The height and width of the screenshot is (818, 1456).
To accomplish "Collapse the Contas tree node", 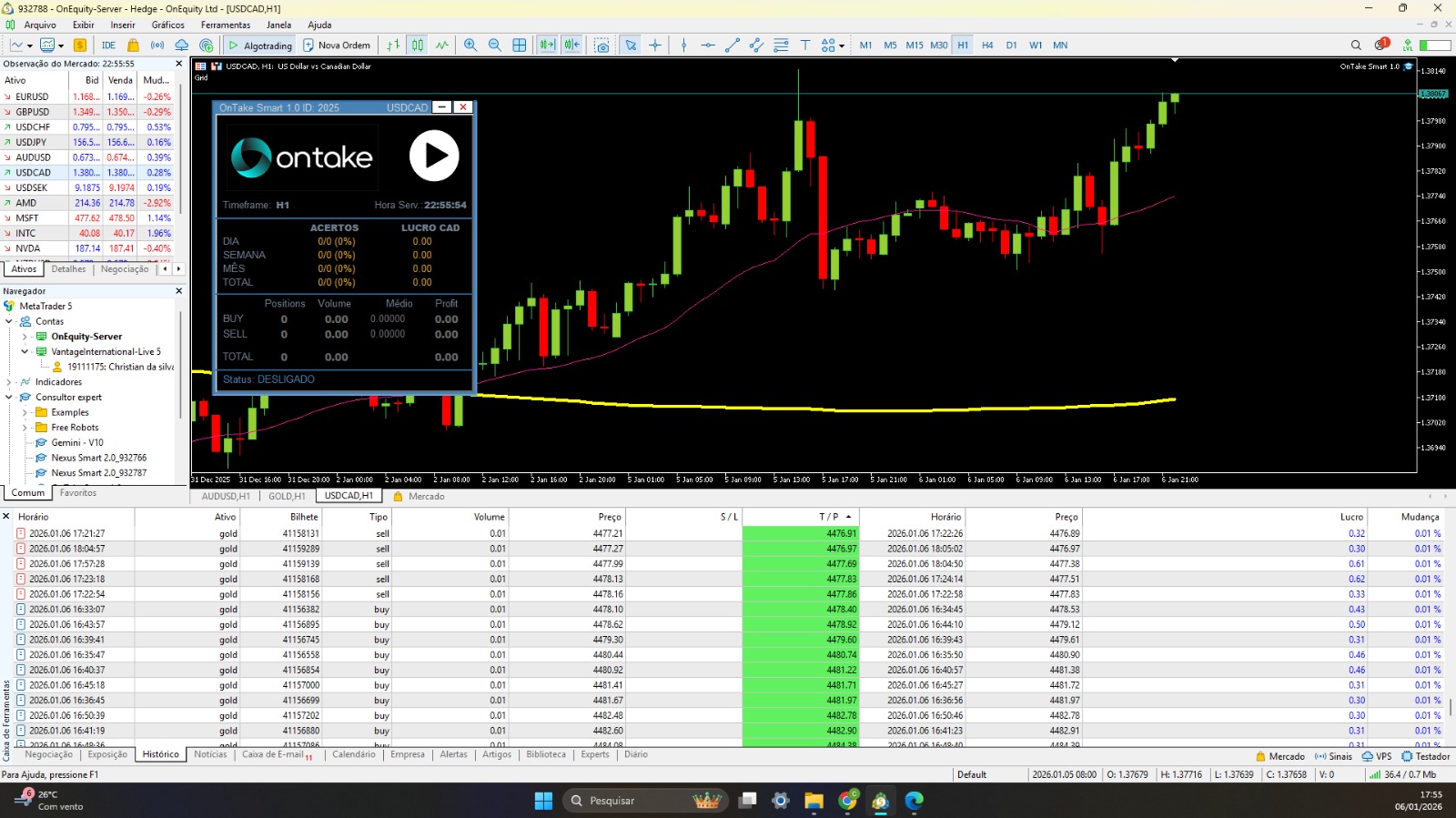I will pyautogui.click(x=9, y=321).
